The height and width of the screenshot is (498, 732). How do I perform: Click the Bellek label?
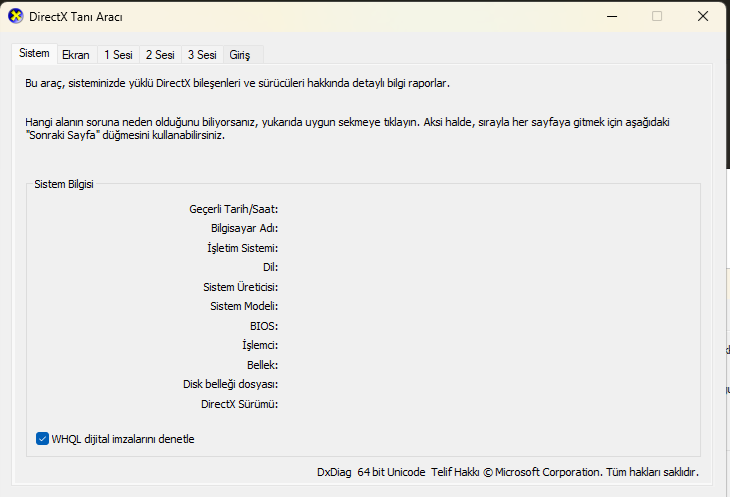[262, 365]
